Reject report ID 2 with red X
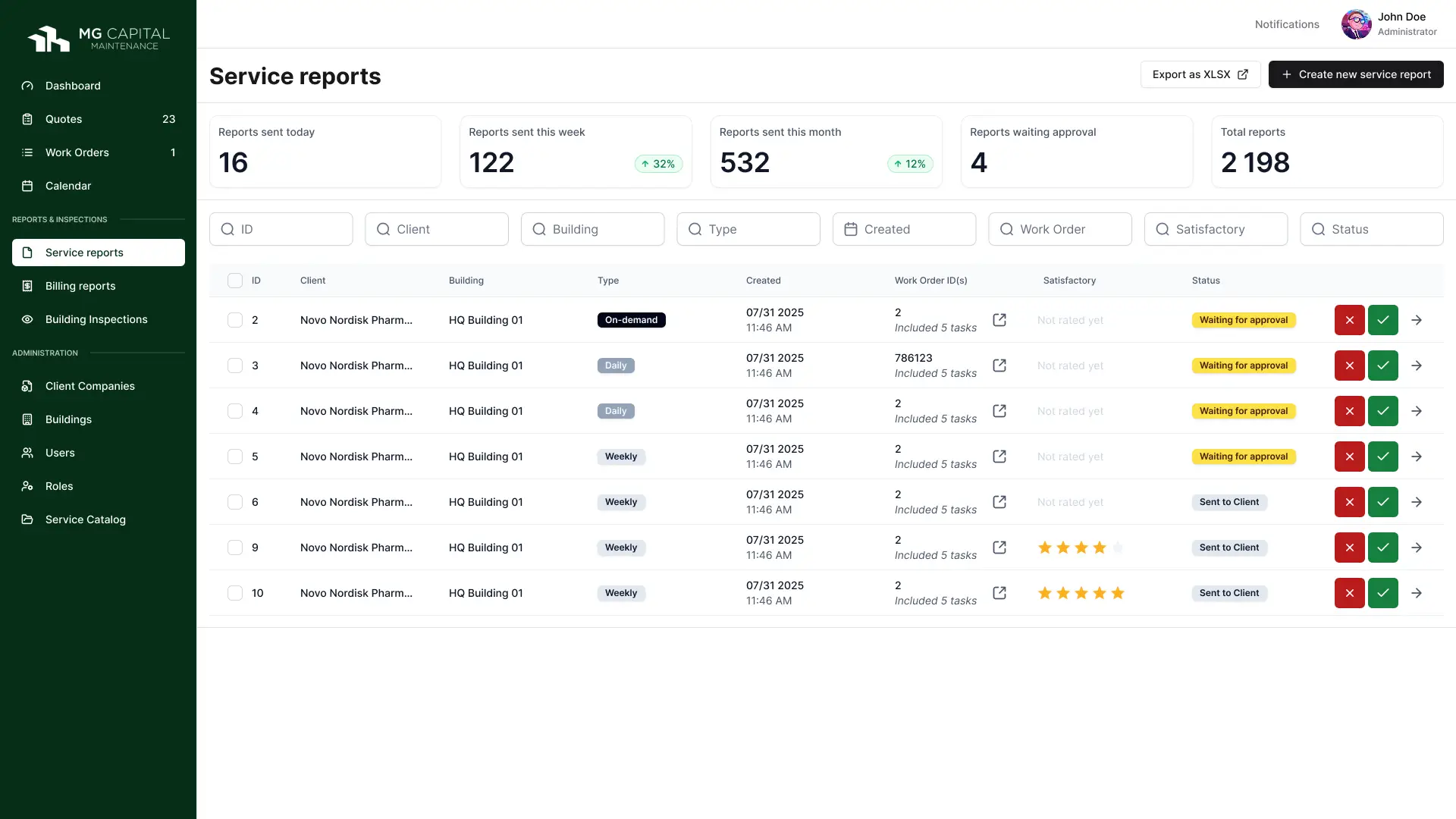Viewport: 1456px width, 819px height. [x=1349, y=320]
